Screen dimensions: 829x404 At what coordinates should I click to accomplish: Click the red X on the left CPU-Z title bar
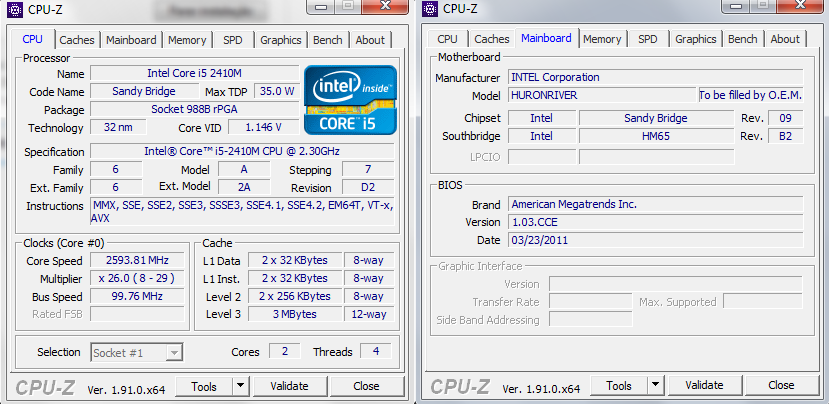(386, 6)
